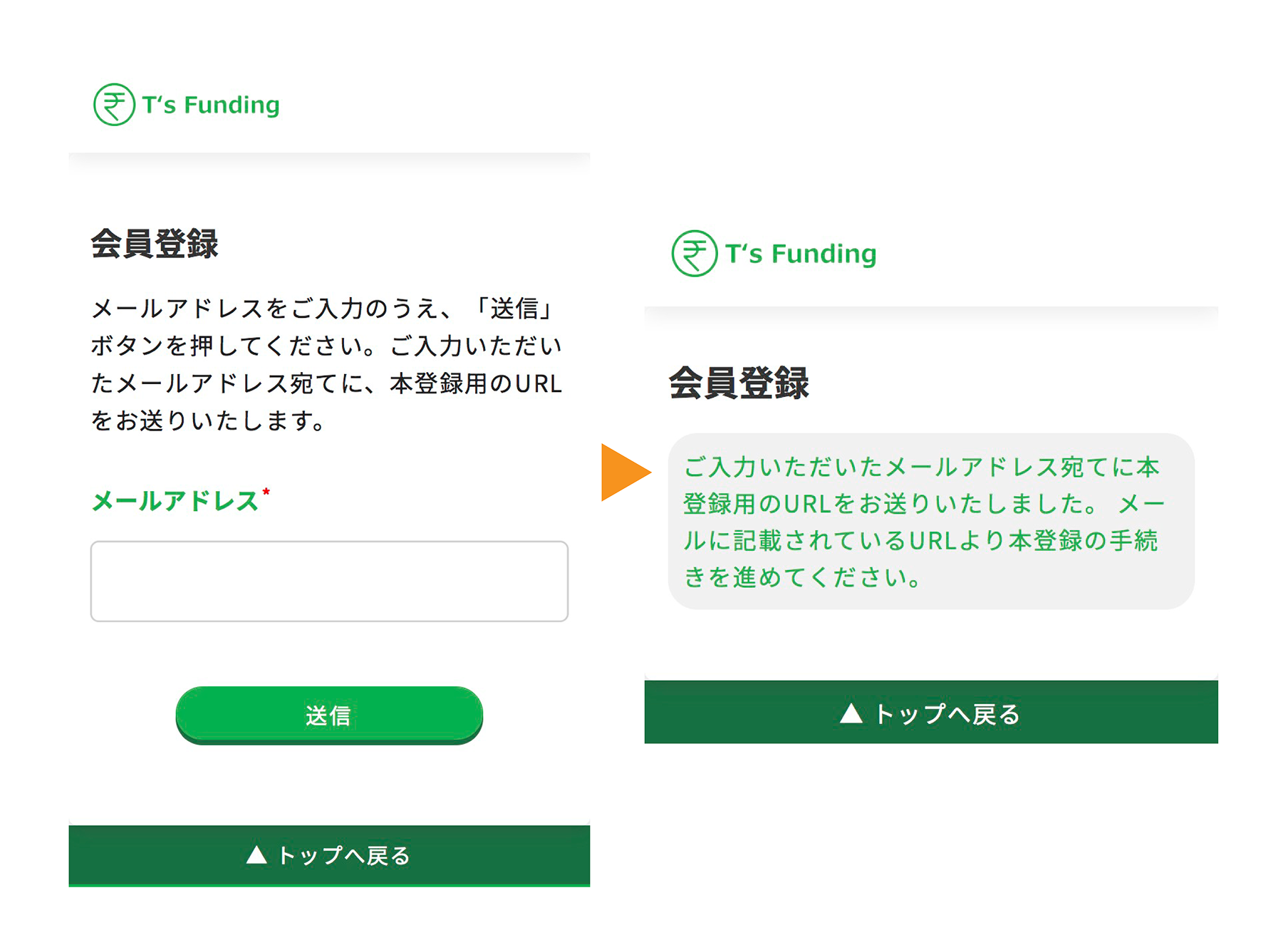1288x945 pixels.
Task: Click the T's Funding circle logo on the confirmation screen
Action: point(694,254)
